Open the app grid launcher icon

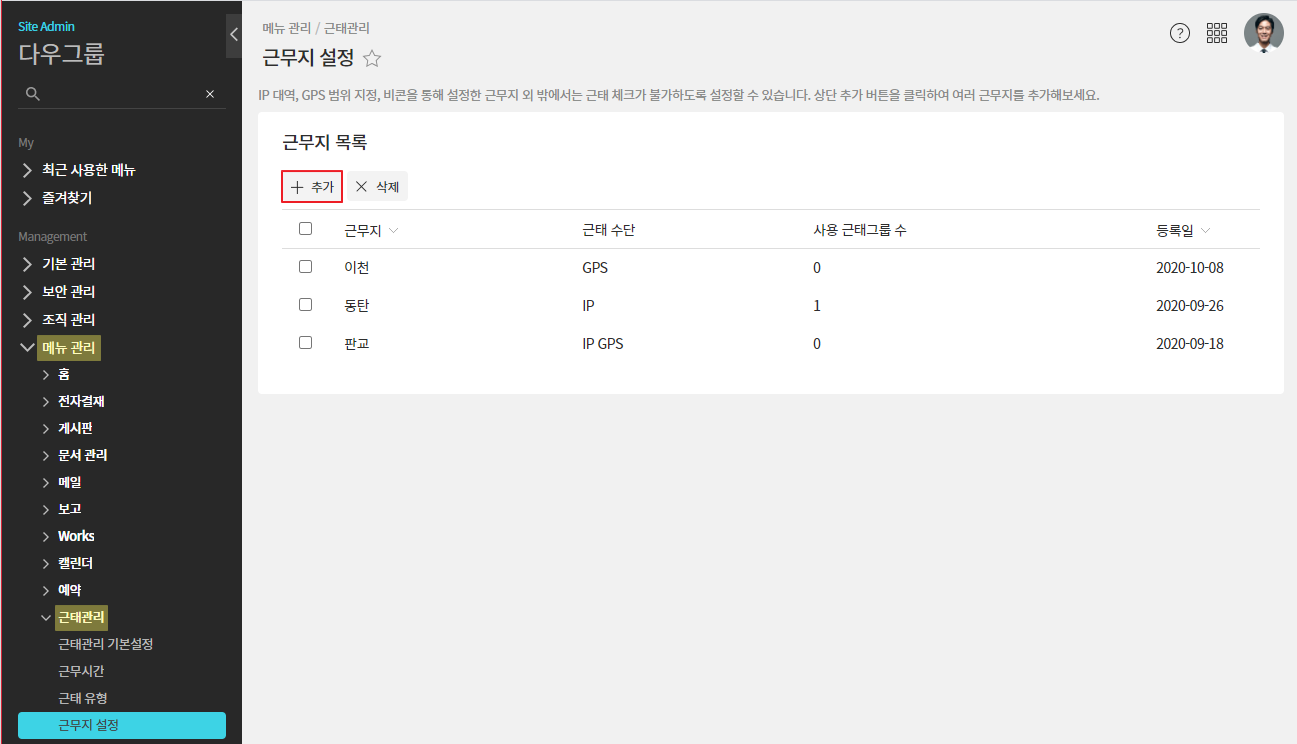tap(1217, 33)
